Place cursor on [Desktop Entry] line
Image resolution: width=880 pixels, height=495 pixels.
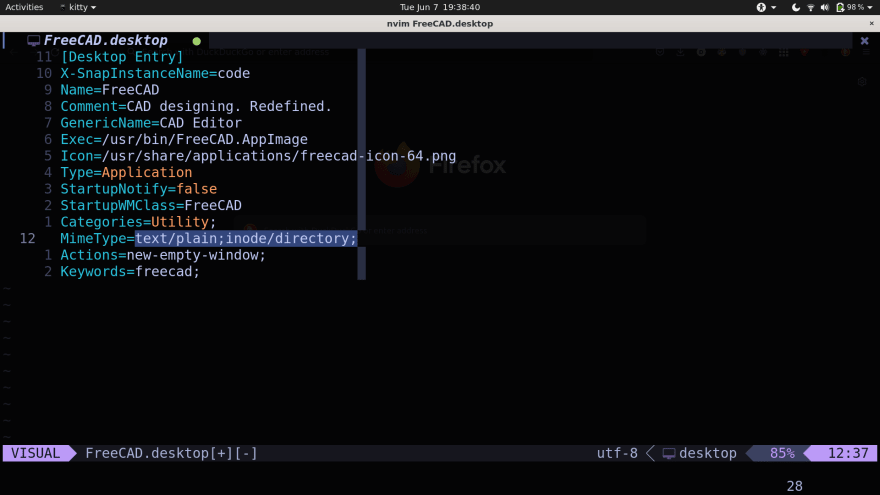click(122, 57)
